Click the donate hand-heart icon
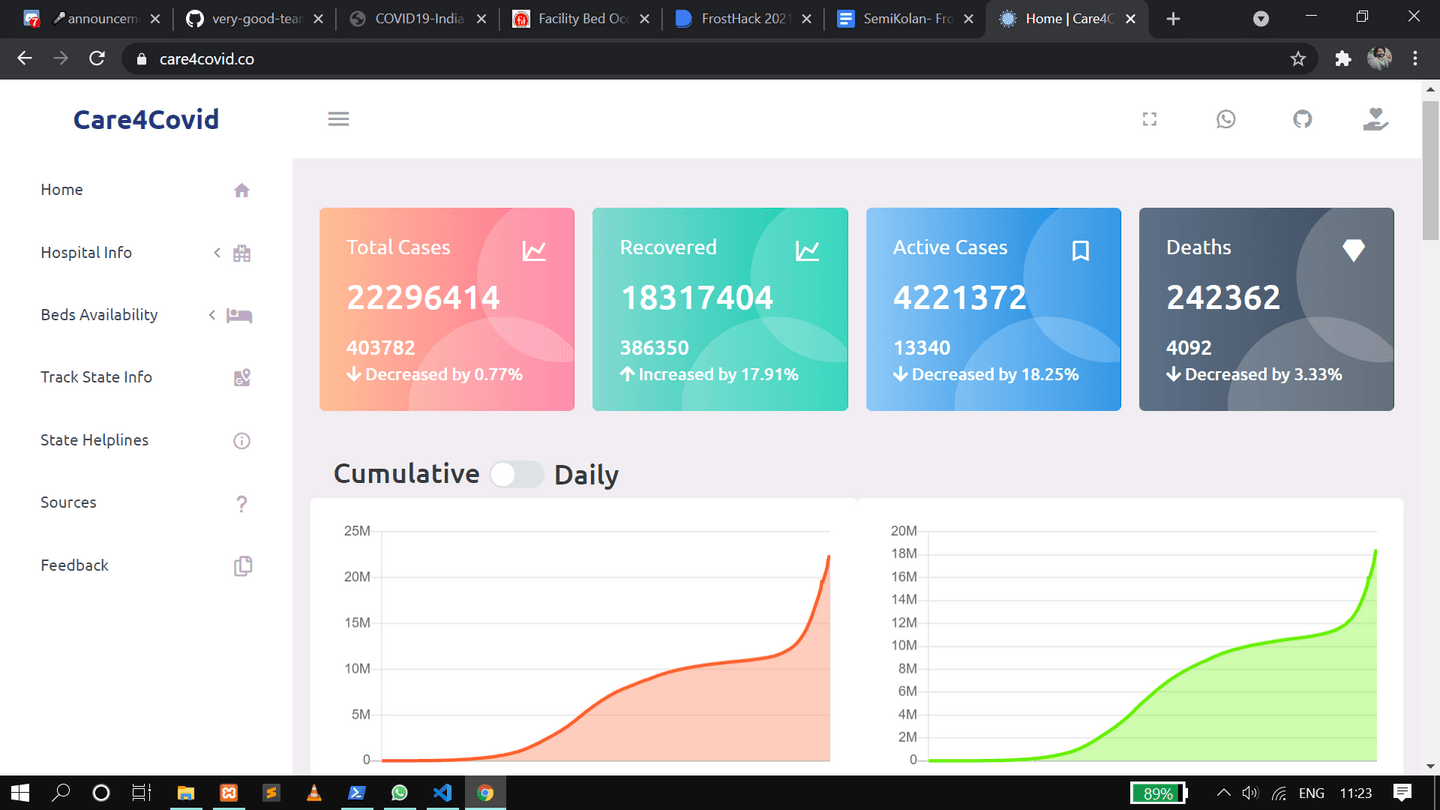 pos(1376,119)
